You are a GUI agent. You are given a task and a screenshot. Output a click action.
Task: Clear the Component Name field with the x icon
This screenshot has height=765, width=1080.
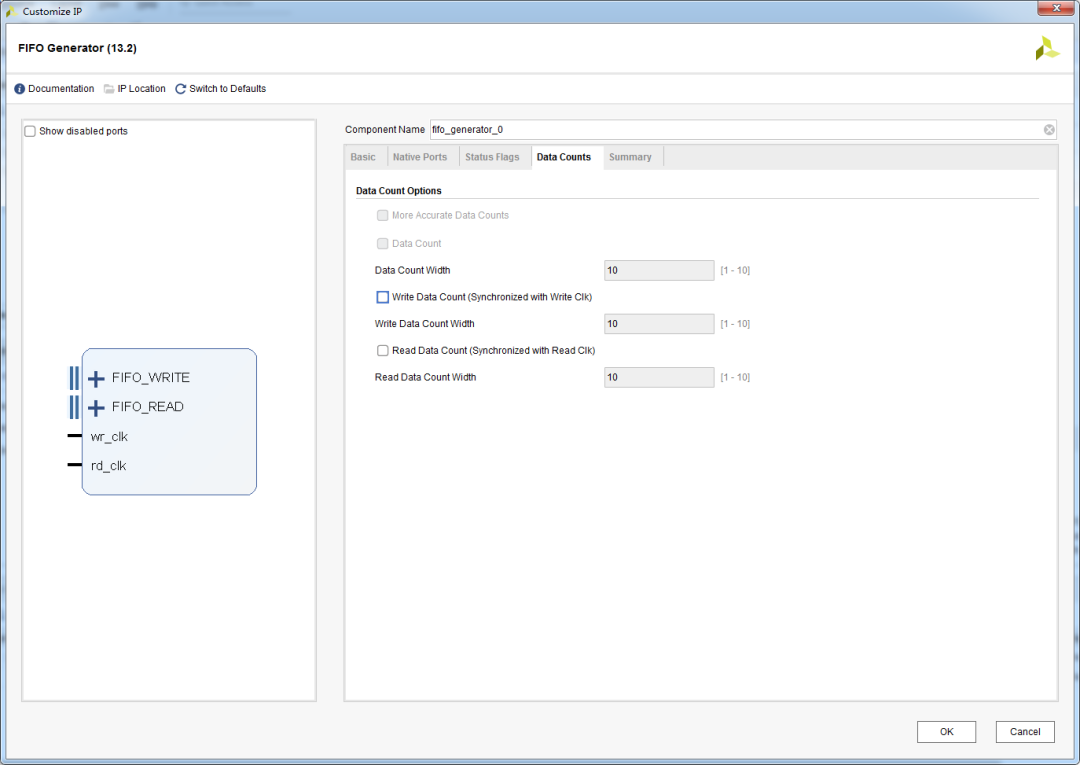pyautogui.click(x=1049, y=129)
